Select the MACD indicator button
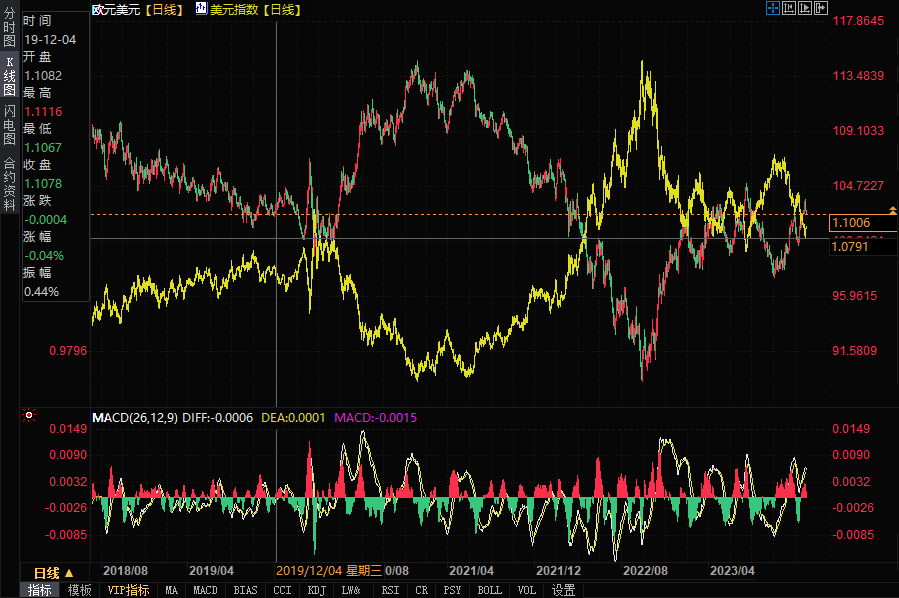 [205, 590]
